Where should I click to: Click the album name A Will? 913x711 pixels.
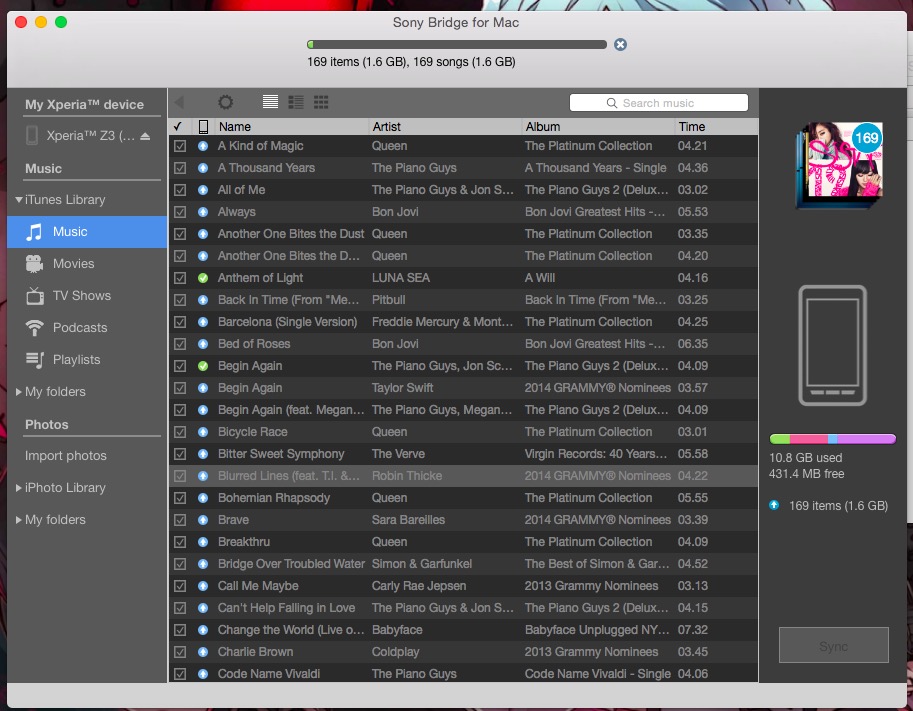click(x=540, y=278)
